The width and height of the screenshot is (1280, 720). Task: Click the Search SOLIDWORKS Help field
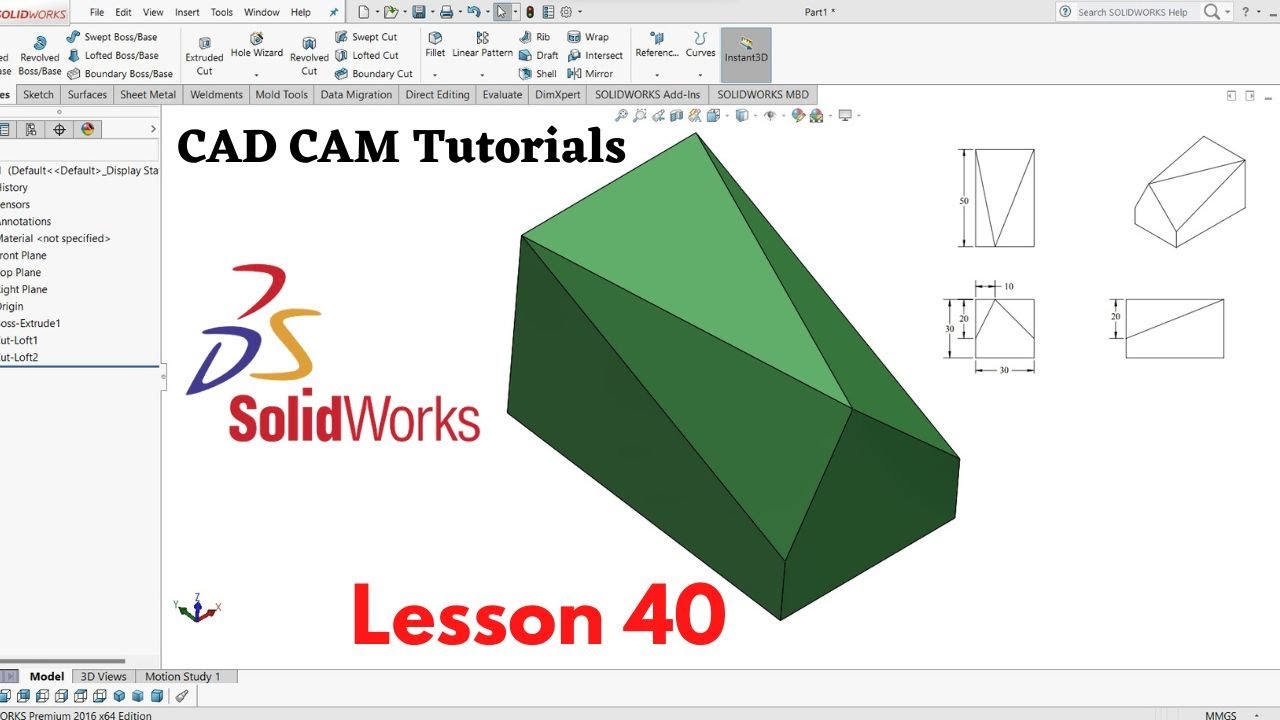tap(1138, 12)
